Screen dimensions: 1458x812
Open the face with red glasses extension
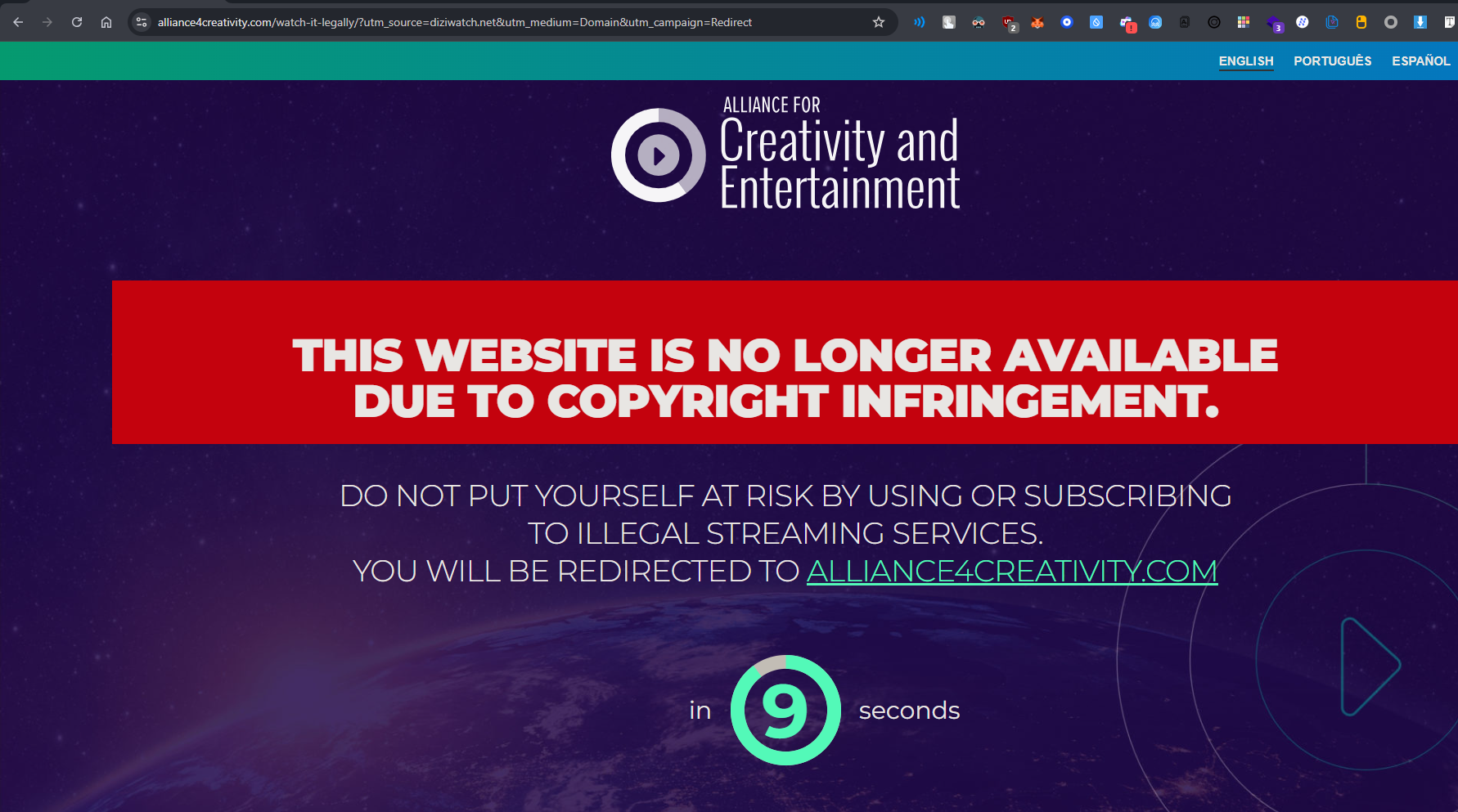(x=979, y=22)
